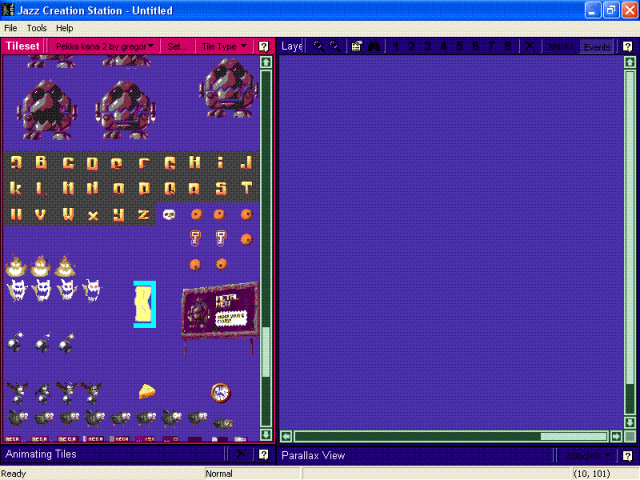Select the cyan-framed yellow door tile
The width and height of the screenshot is (640, 480).
[x=145, y=304]
